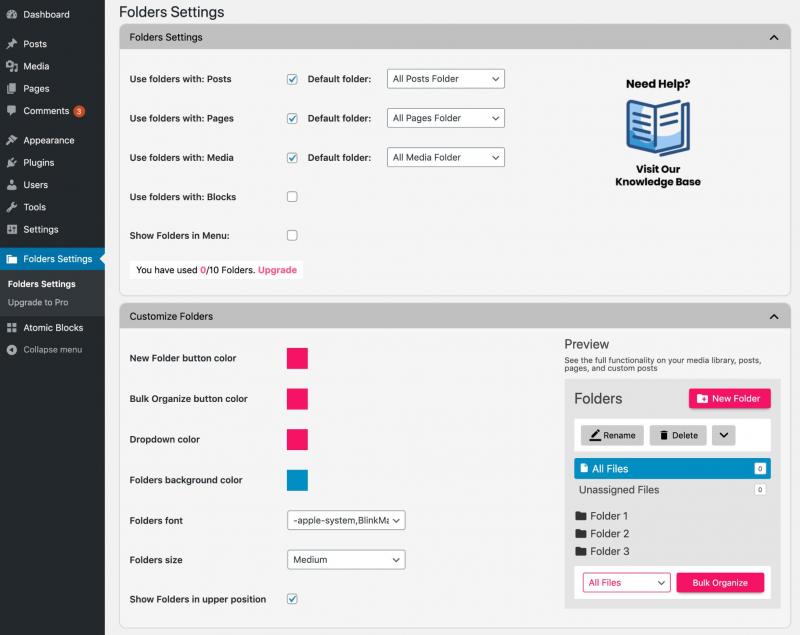Click the Bulk Organize preview button

[720, 583]
